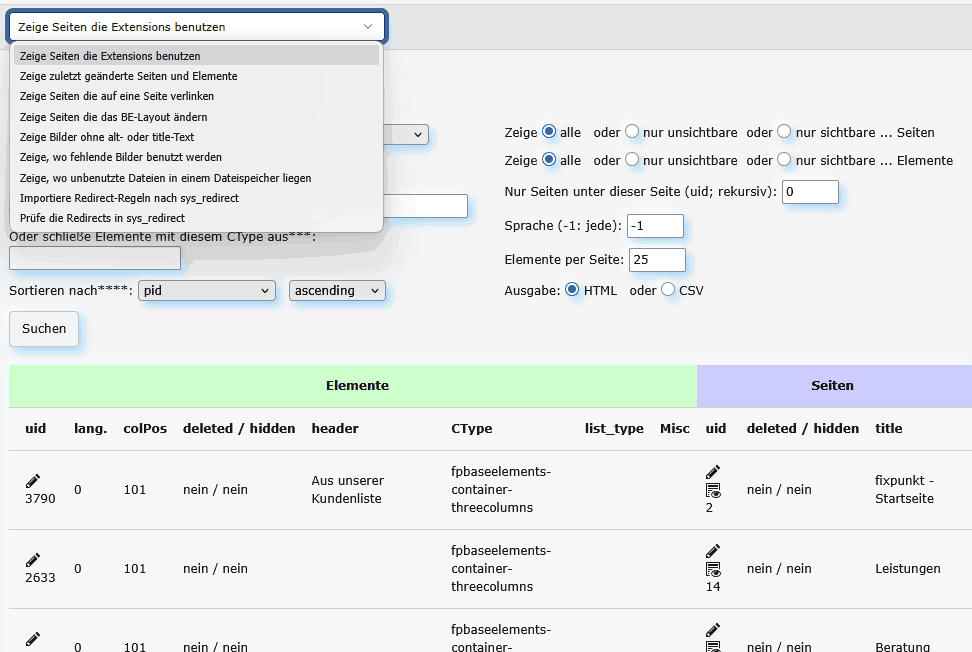The image size is (972, 652).
Task: Select nur sichtbare radio for Elemente
Action: (x=784, y=159)
